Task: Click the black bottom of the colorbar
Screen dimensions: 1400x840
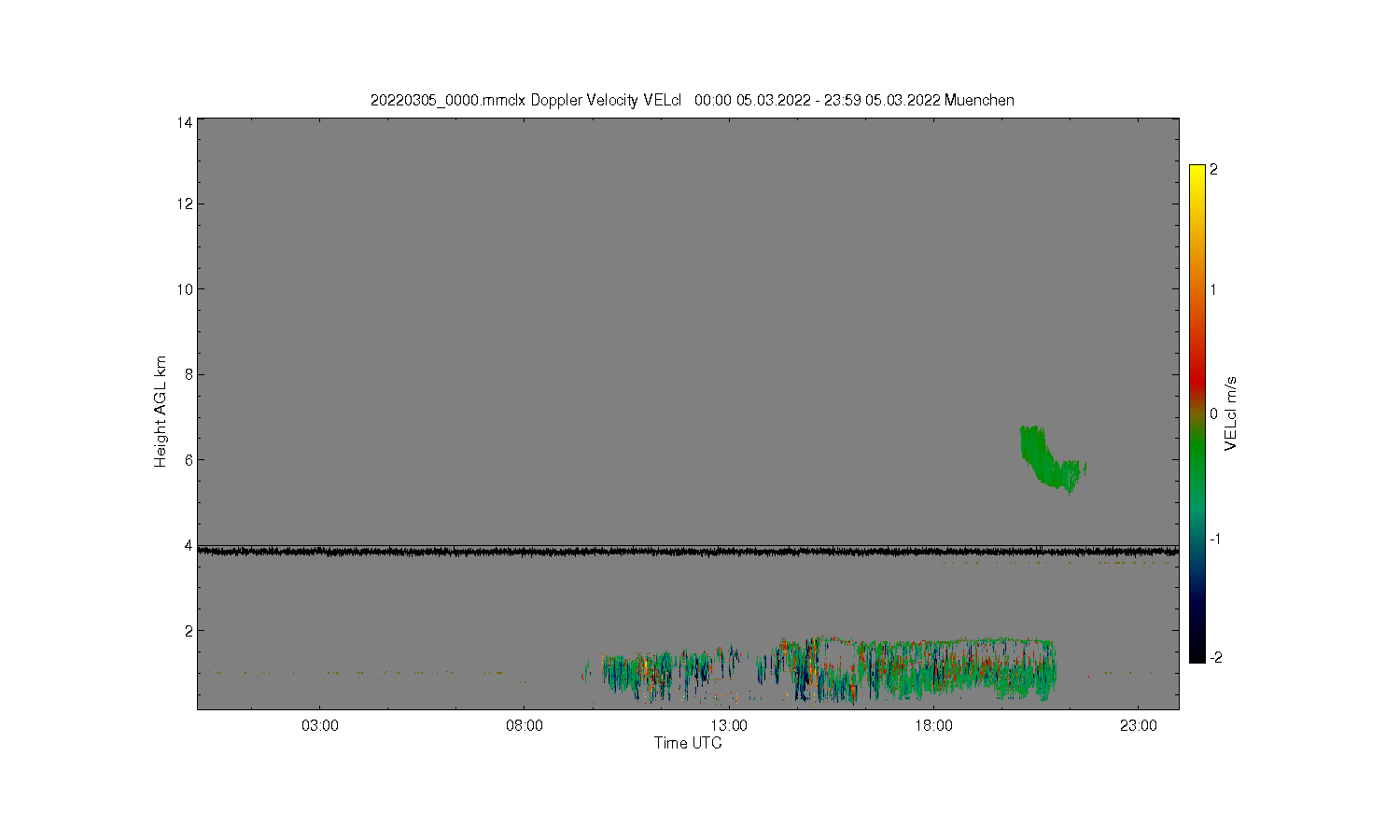Action: tap(1197, 651)
